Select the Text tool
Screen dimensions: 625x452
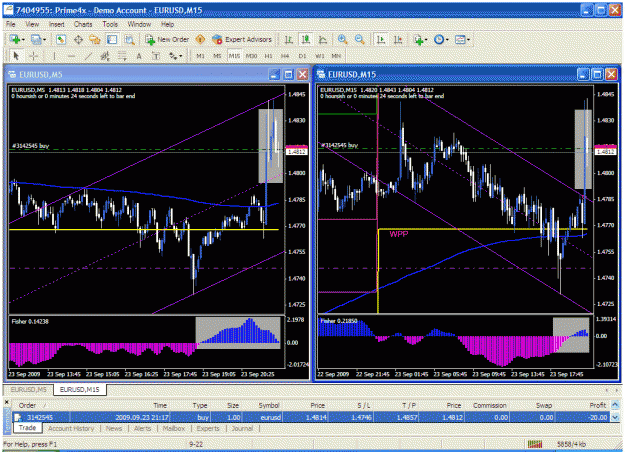[139, 56]
